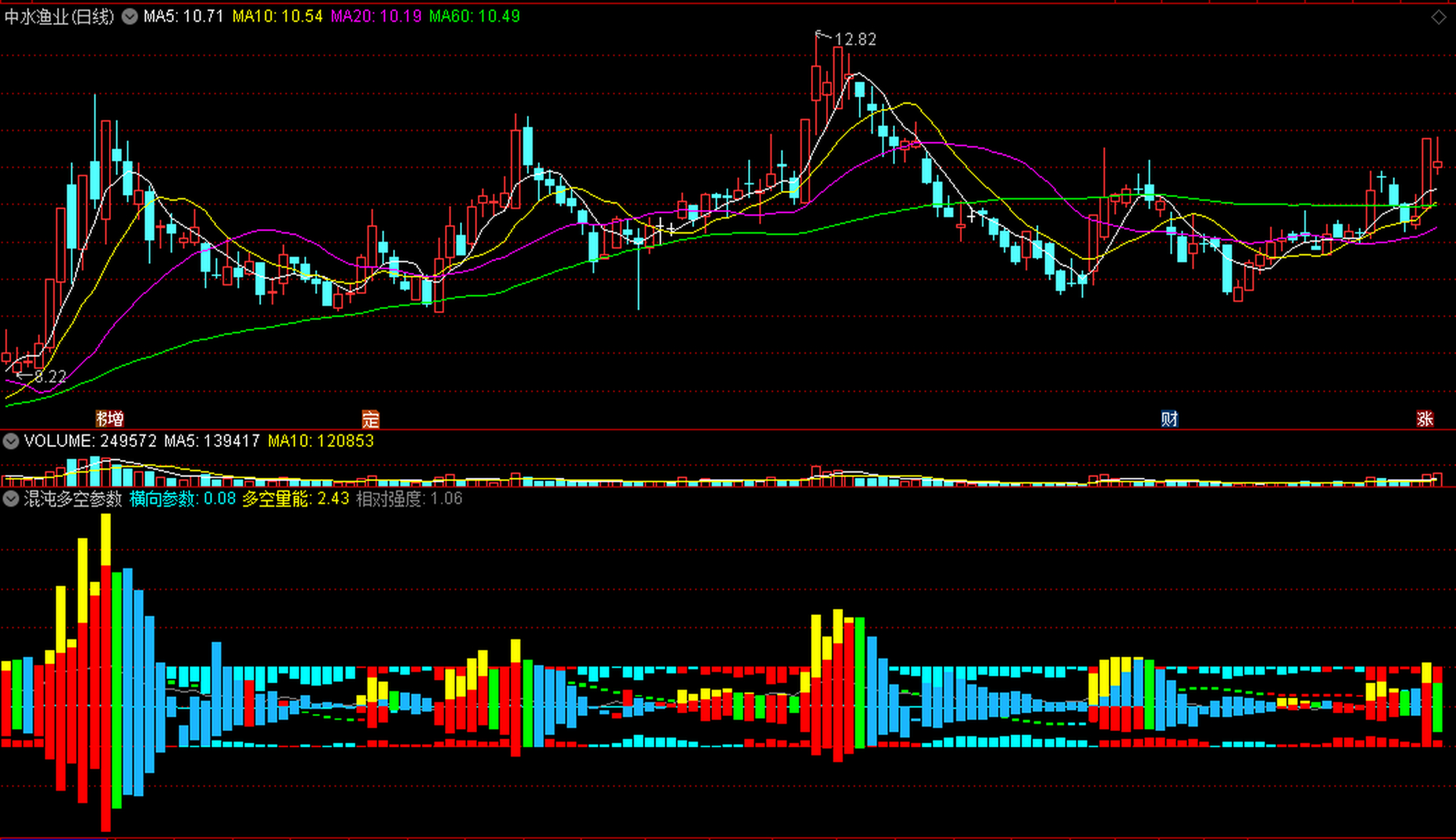Click the volume MA10: 120853 label
The width and height of the screenshot is (1456, 840).
[321, 441]
